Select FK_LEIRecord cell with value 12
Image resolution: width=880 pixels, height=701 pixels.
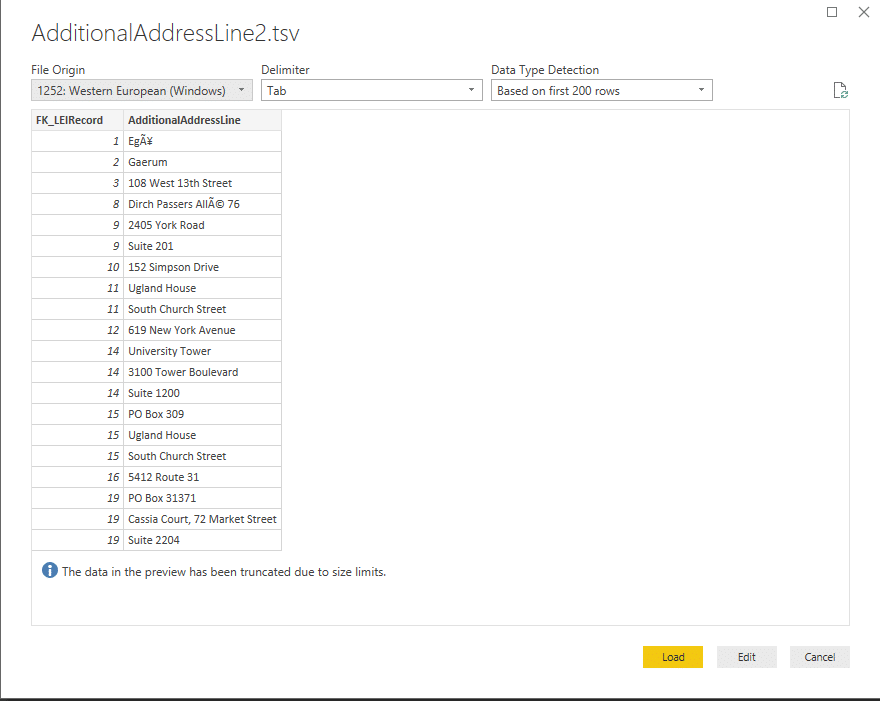pyautogui.click(x=77, y=330)
